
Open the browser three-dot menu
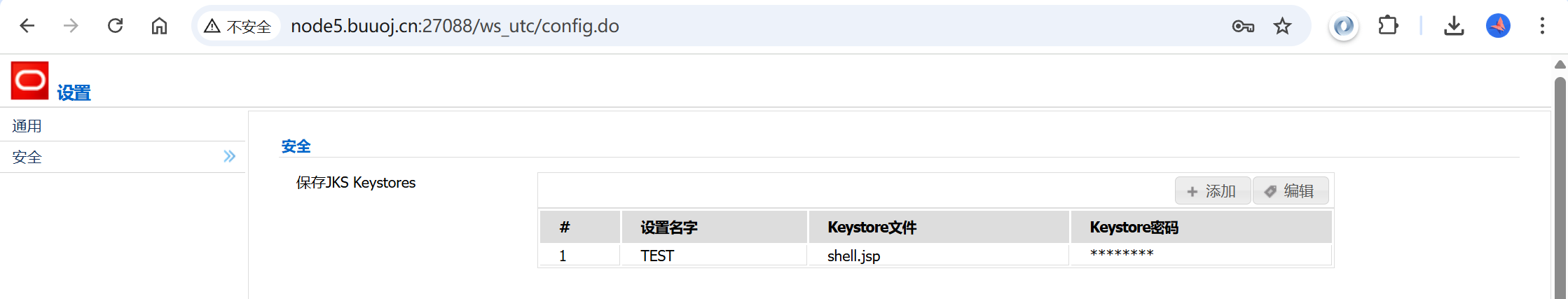1542,26
